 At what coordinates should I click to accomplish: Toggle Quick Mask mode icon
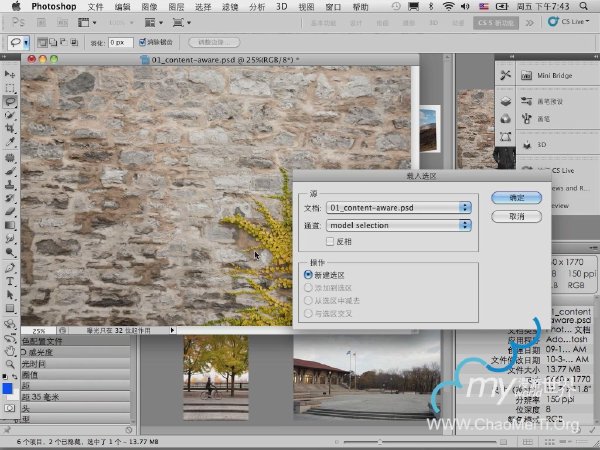(10, 408)
